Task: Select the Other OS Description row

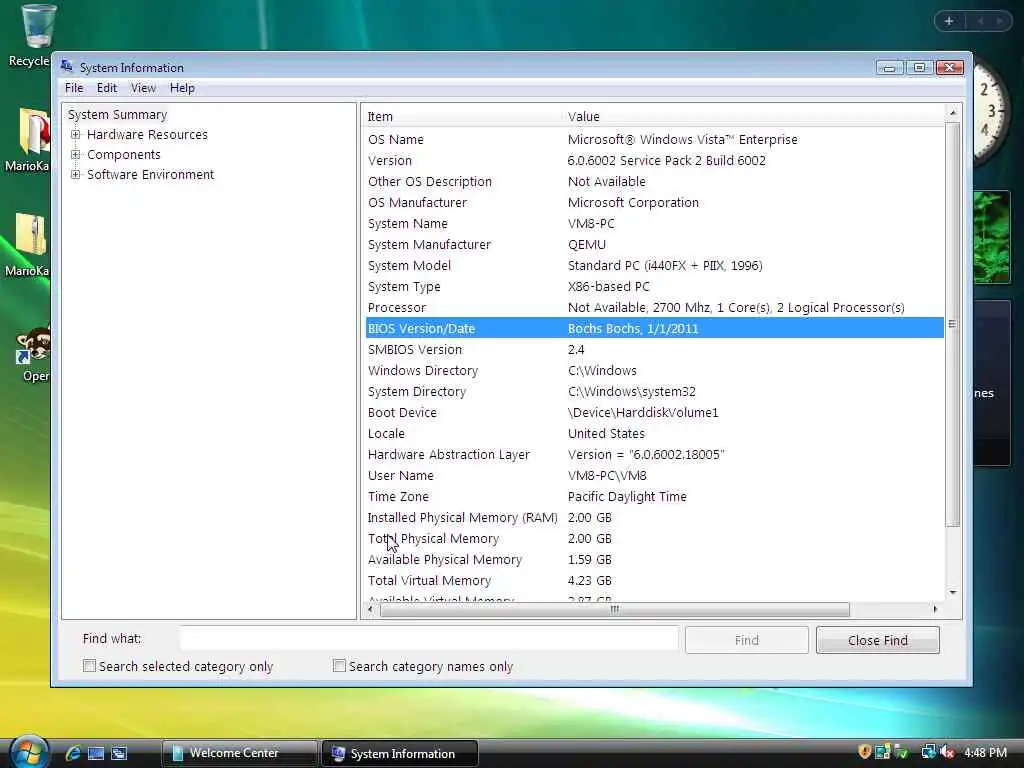Action: [x=654, y=182]
